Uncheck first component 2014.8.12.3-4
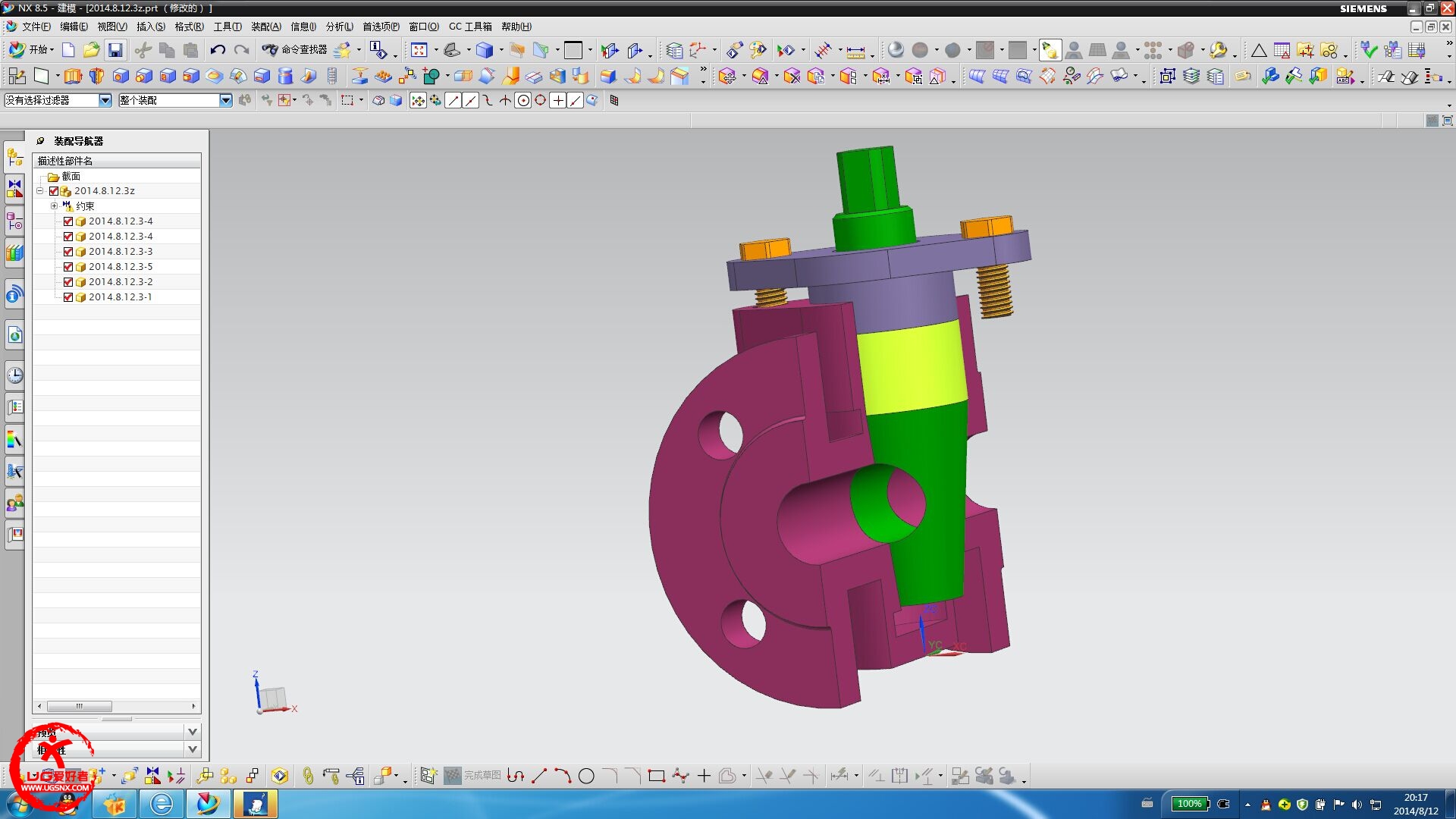Image resolution: width=1456 pixels, height=819 pixels. (68, 221)
